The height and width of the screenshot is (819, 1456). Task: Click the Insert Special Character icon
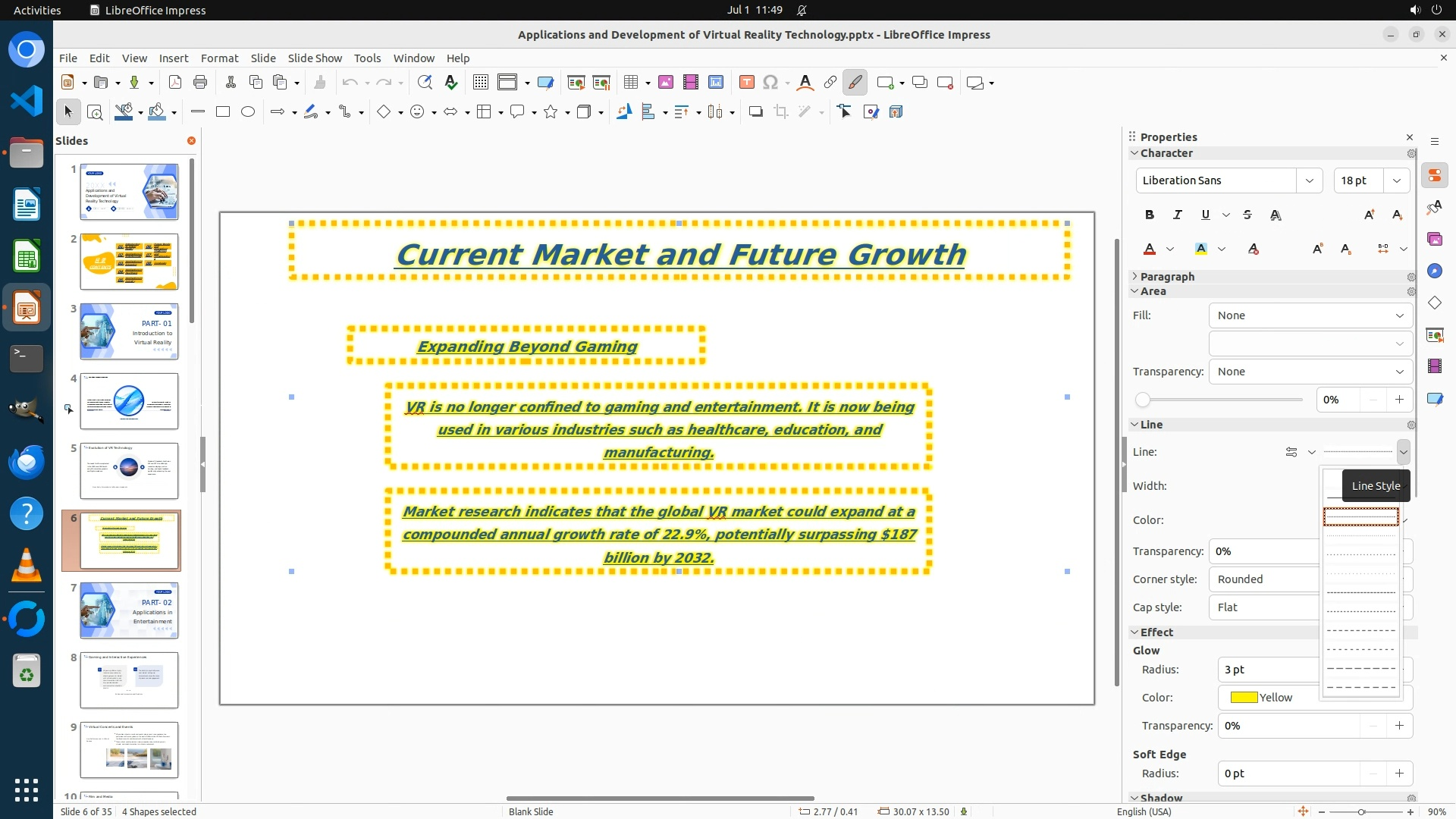coord(770,82)
